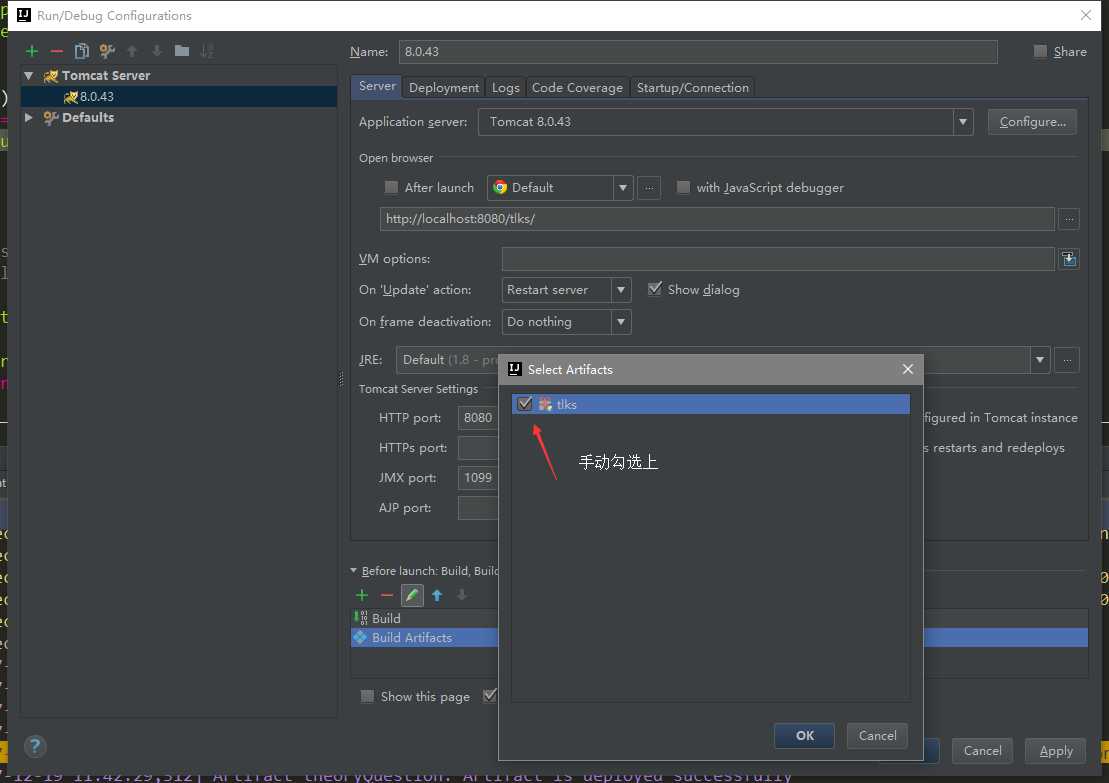Click the JMX port field 1099
This screenshot has height=783, width=1109.
click(478, 478)
